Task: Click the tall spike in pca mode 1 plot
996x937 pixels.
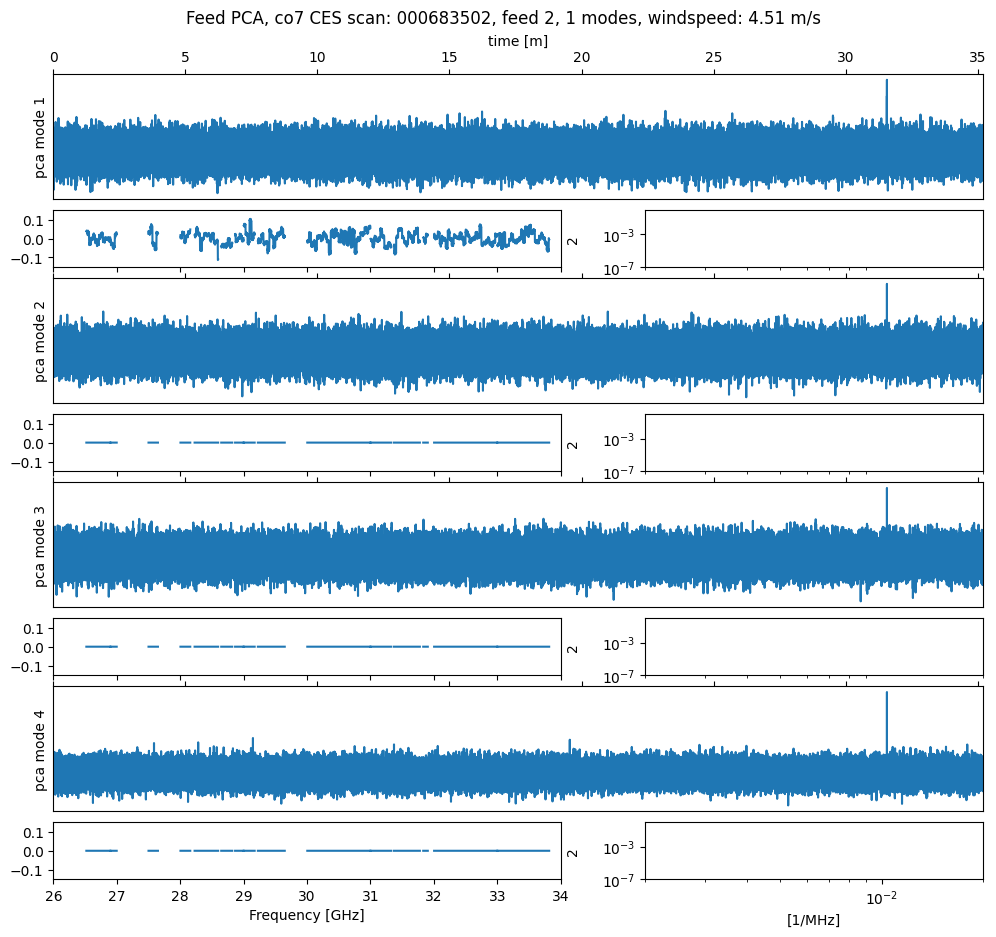Action: click(x=886, y=95)
